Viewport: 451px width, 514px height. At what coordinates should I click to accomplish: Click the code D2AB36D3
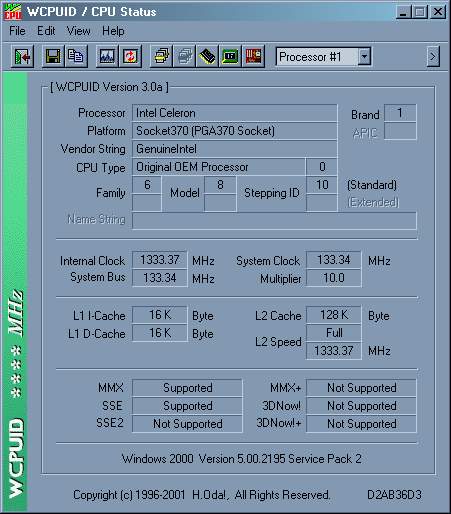pos(394,495)
